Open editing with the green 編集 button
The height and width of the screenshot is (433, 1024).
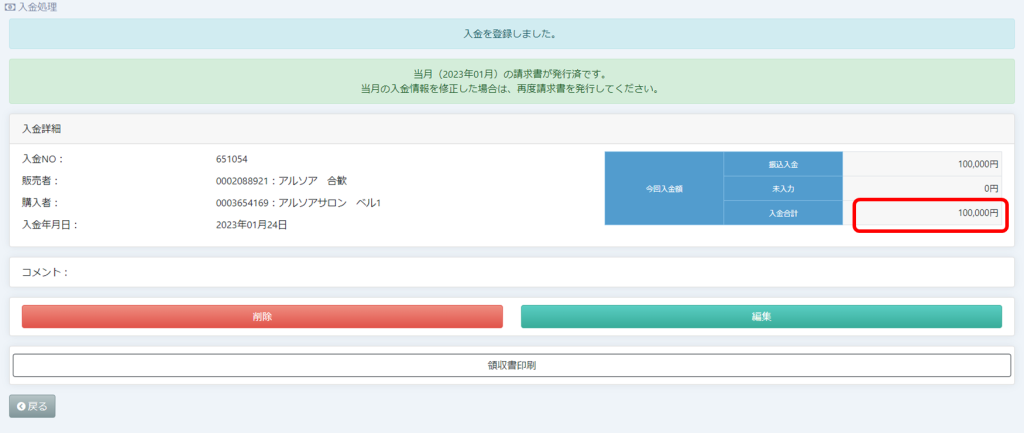(x=761, y=316)
